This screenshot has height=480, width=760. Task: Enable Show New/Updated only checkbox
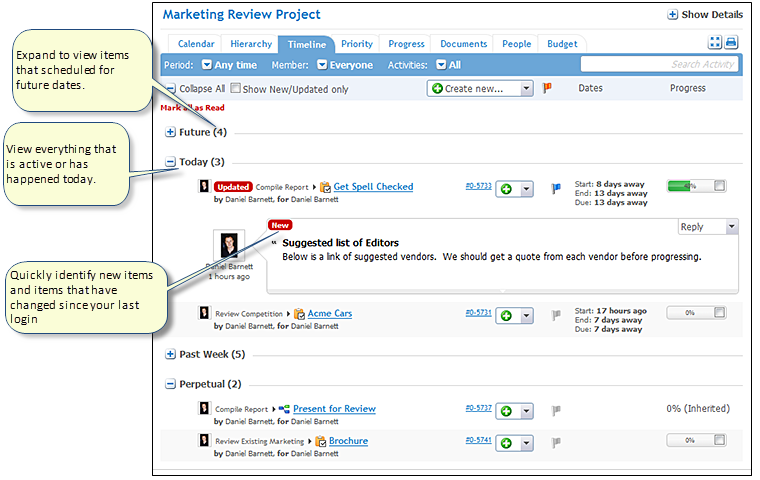[236, 89]
